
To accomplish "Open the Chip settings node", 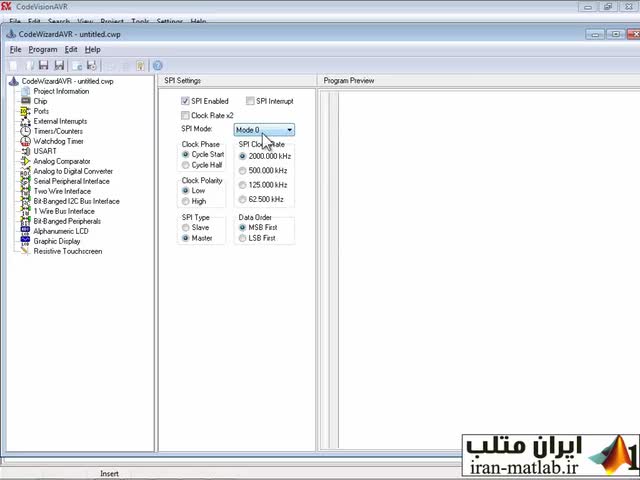I will pyautogui.click(x=40, y=101).
